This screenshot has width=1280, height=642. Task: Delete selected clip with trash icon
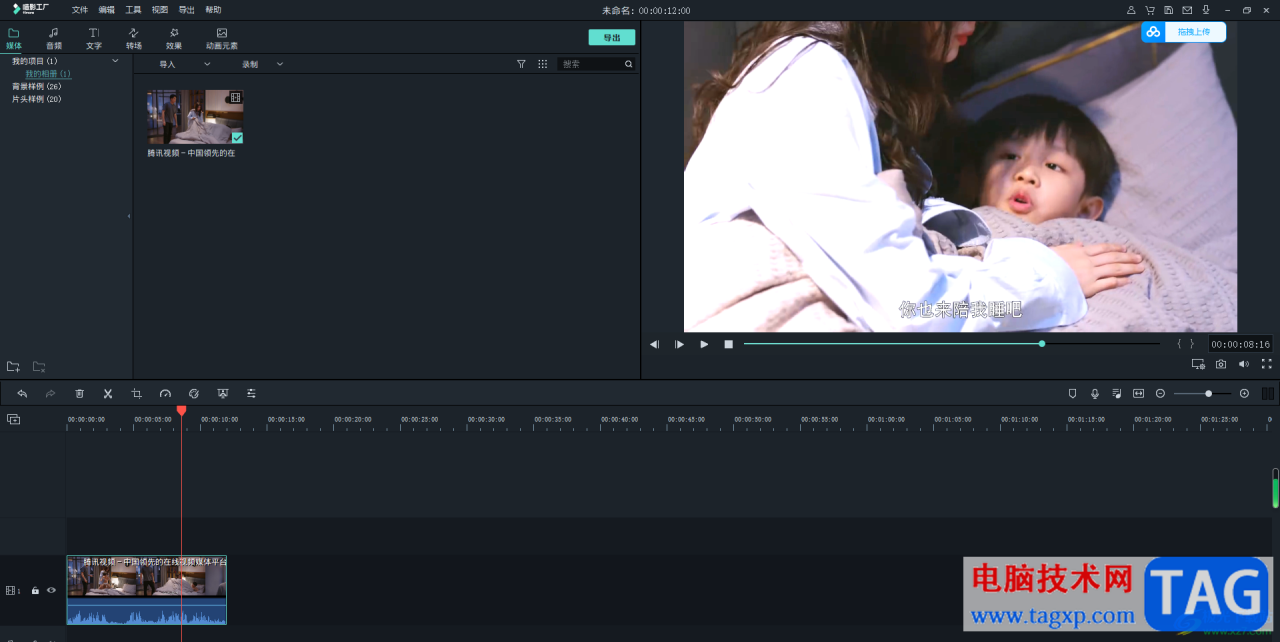pyautogui.click(x=80, y=394)
